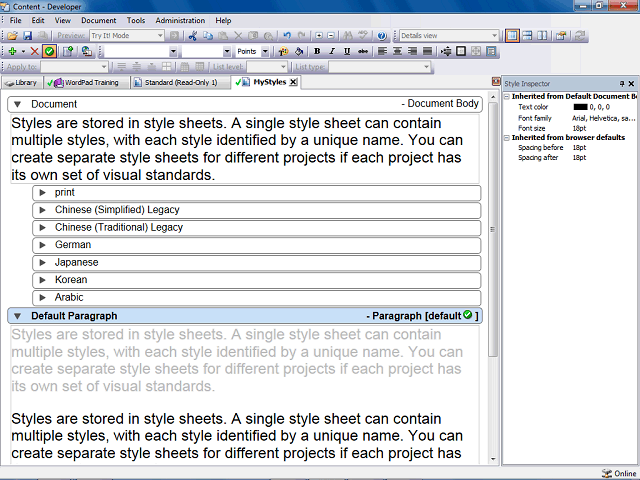The width and height of the screenshot is (640, 480).
Task: Expand the German style row
Action: [x=42, y=245]
